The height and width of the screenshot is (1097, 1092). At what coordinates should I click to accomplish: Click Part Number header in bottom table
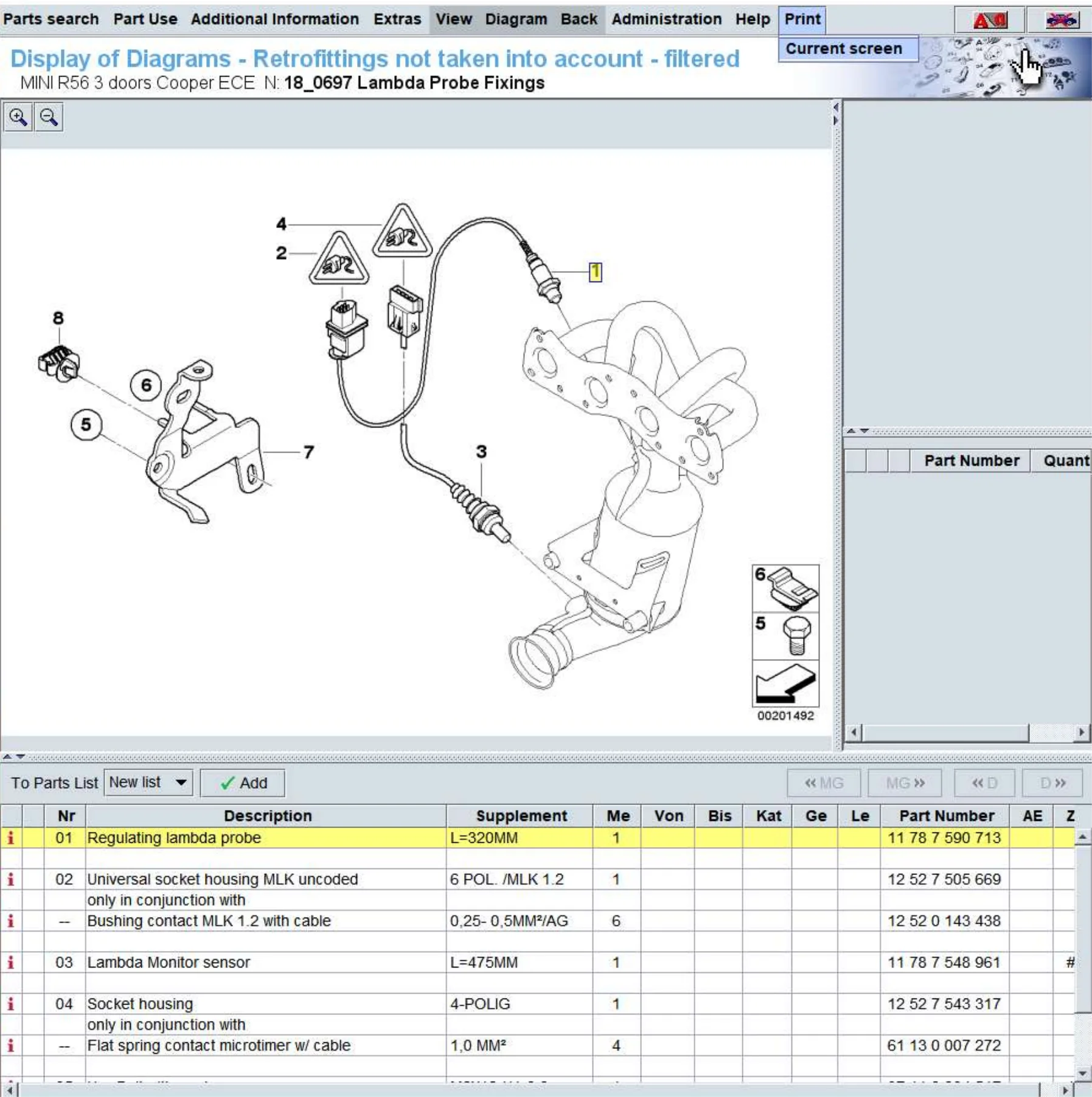click(947, 816)
